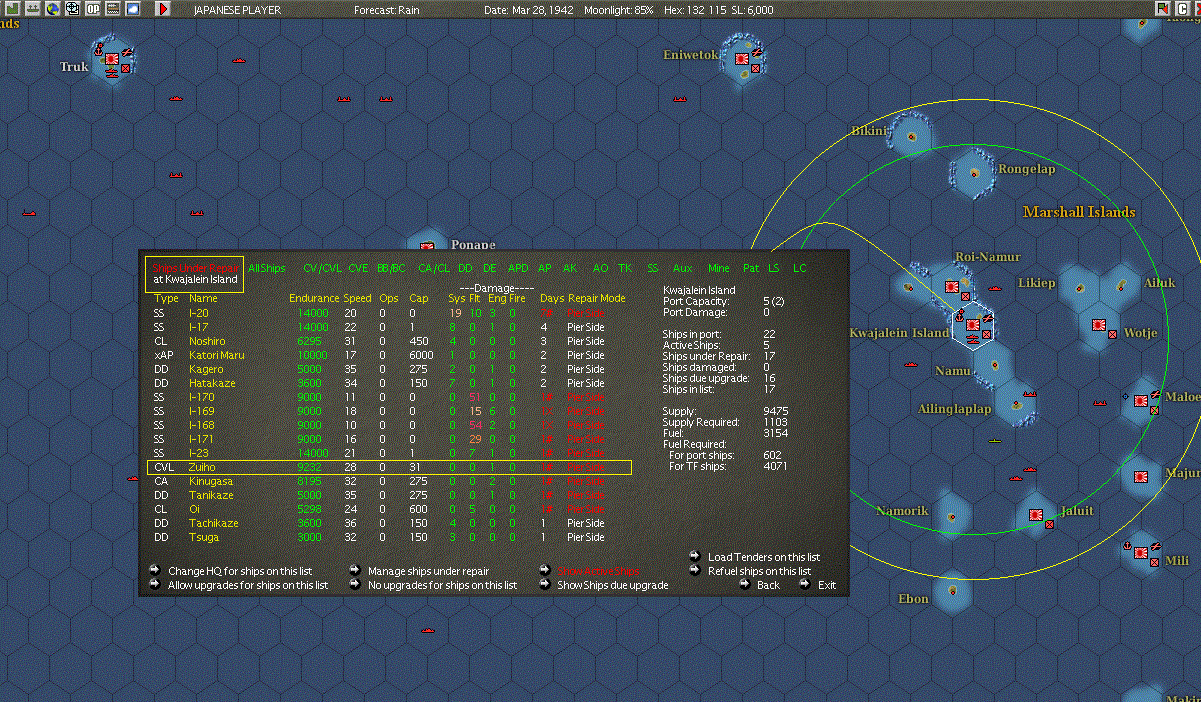Image resolution: width=1201 pixels, height=702 pixels.
Task: Open the OP toolbar button
Action: pos(92,9)
